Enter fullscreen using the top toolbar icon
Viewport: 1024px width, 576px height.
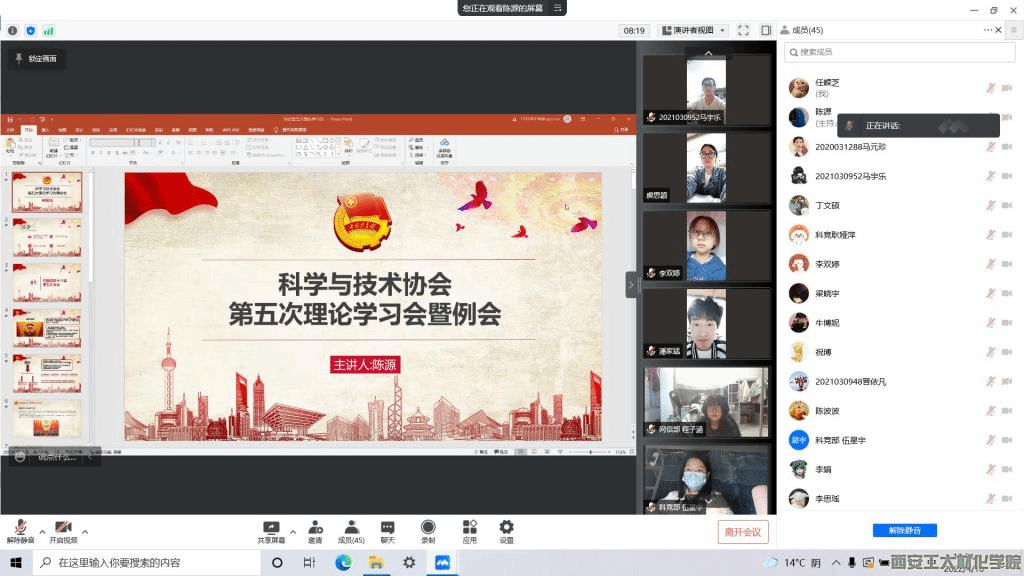pyautogui.click(x=741, y=30)
